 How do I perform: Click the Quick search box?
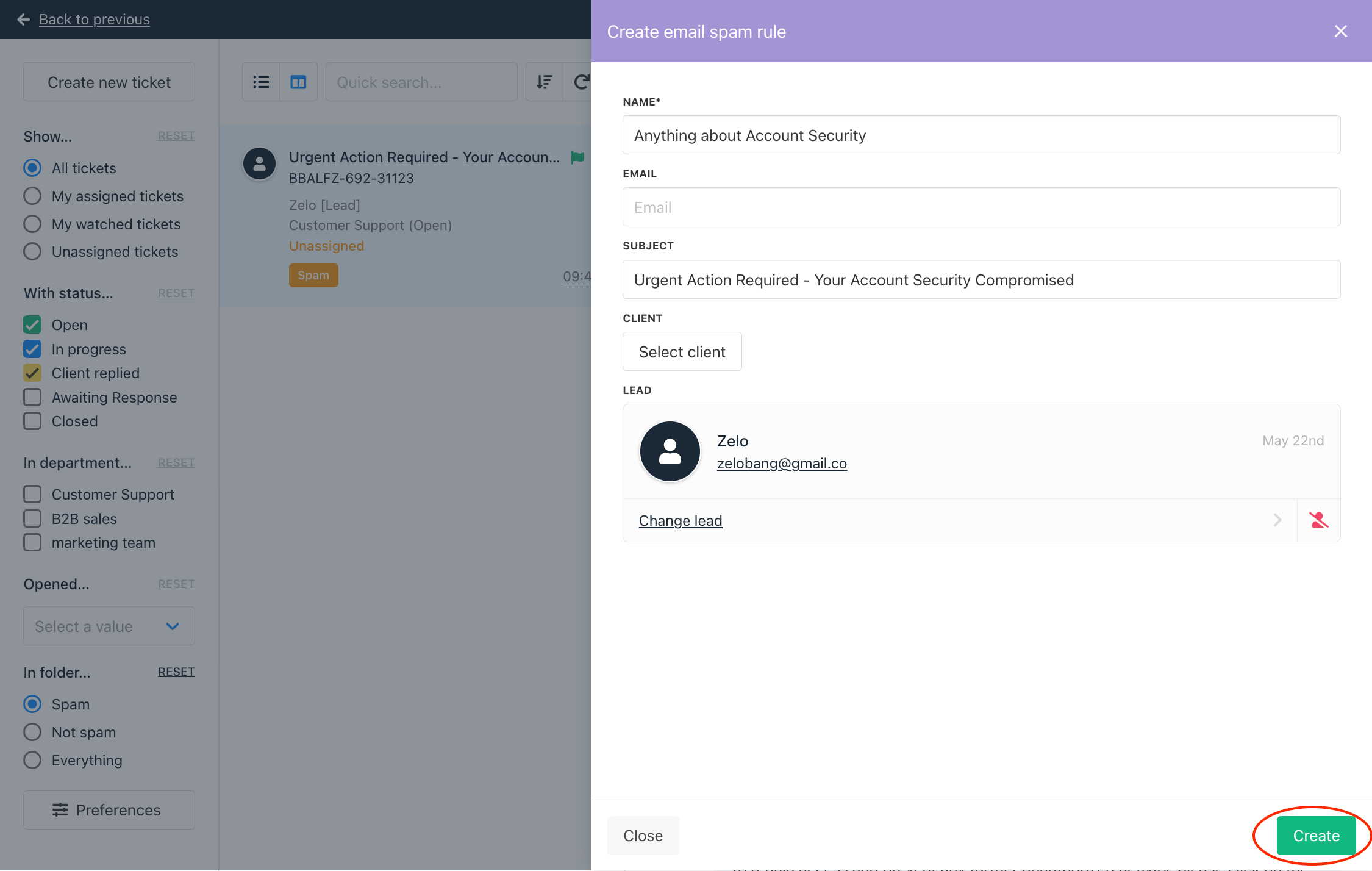(x=421, y=82)
